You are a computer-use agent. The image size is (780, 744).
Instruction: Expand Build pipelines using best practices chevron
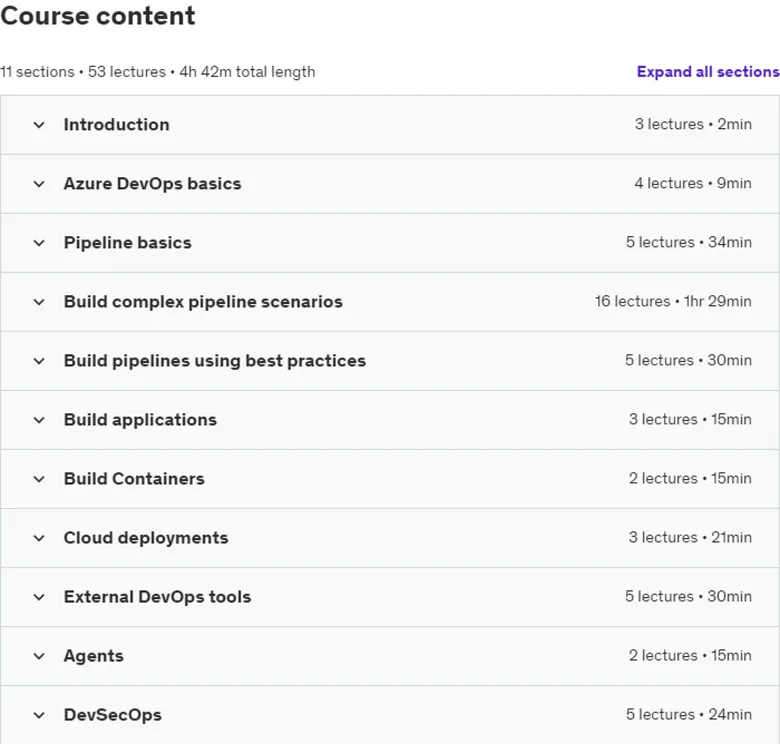(39, 361)
